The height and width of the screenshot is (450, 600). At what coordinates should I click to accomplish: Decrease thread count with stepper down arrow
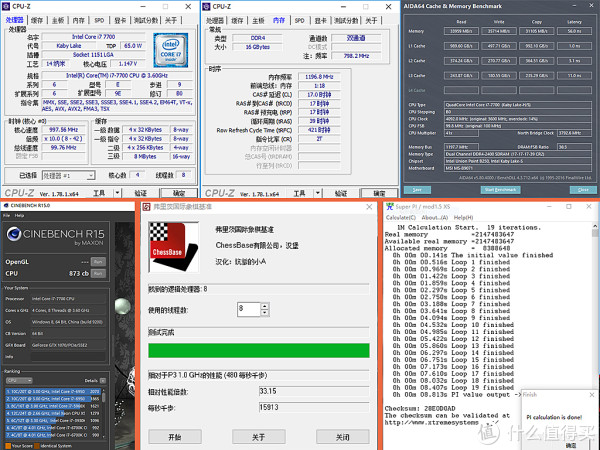(264, 313)
